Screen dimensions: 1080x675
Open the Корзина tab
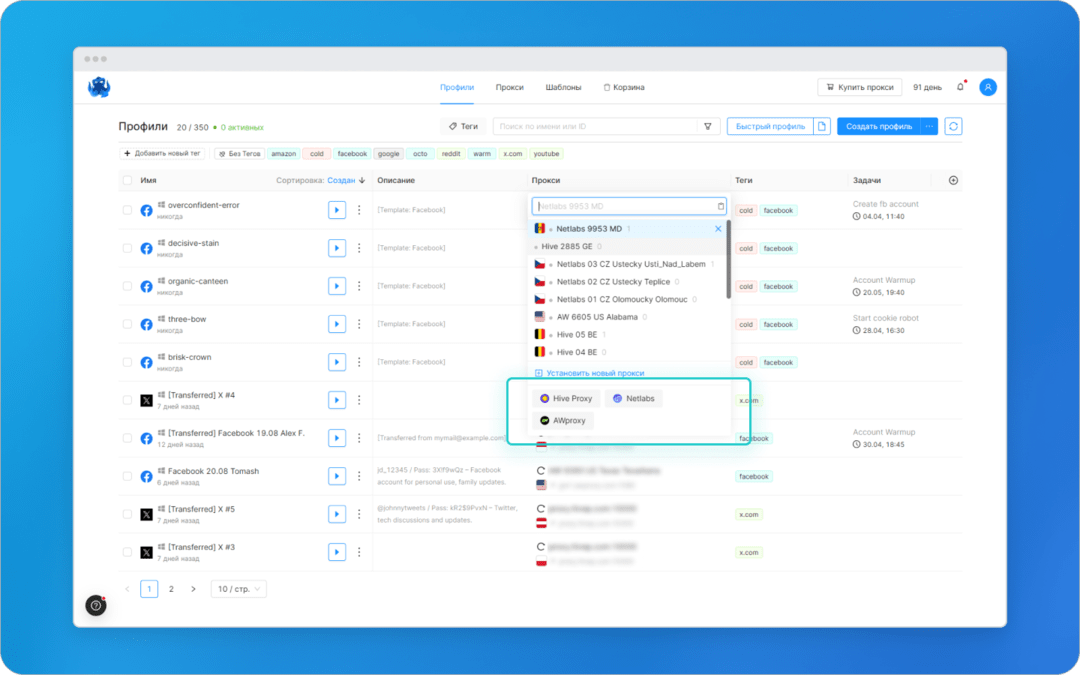click(624, 87)
